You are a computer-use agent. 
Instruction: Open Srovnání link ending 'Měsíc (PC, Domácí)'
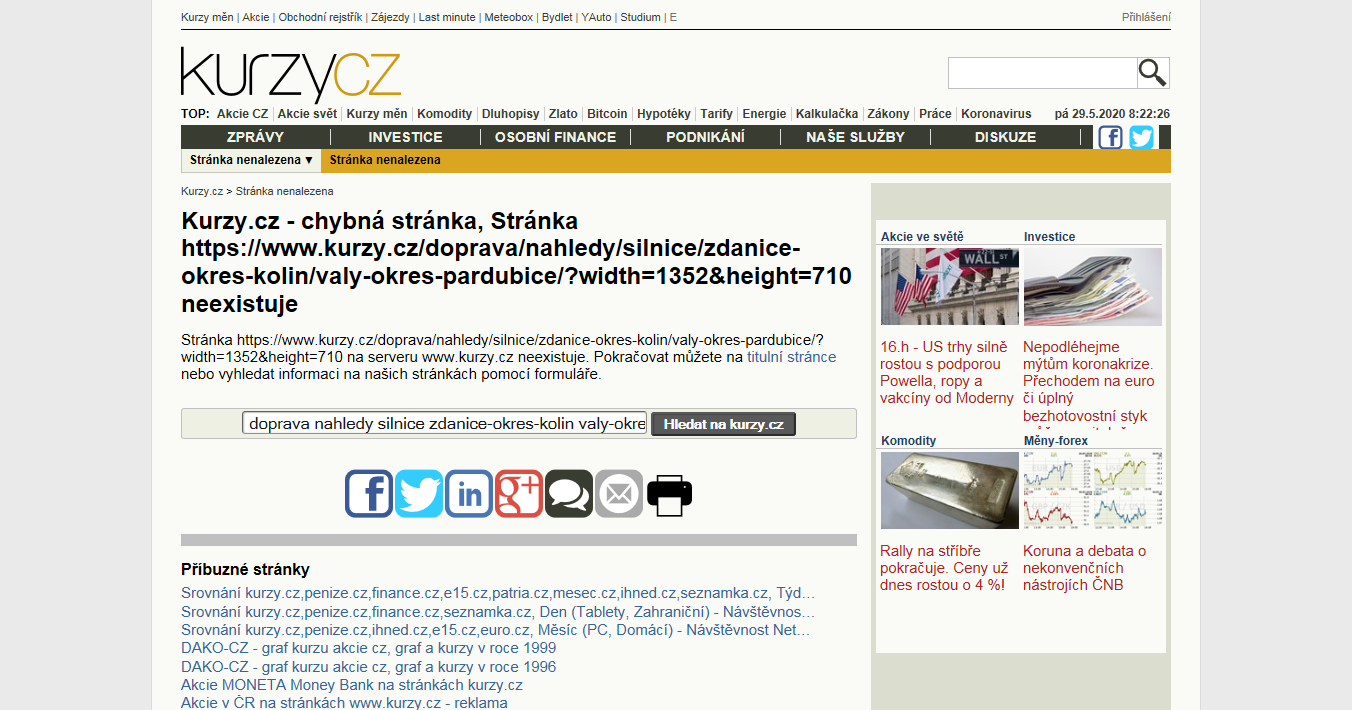tap(496, 630)
